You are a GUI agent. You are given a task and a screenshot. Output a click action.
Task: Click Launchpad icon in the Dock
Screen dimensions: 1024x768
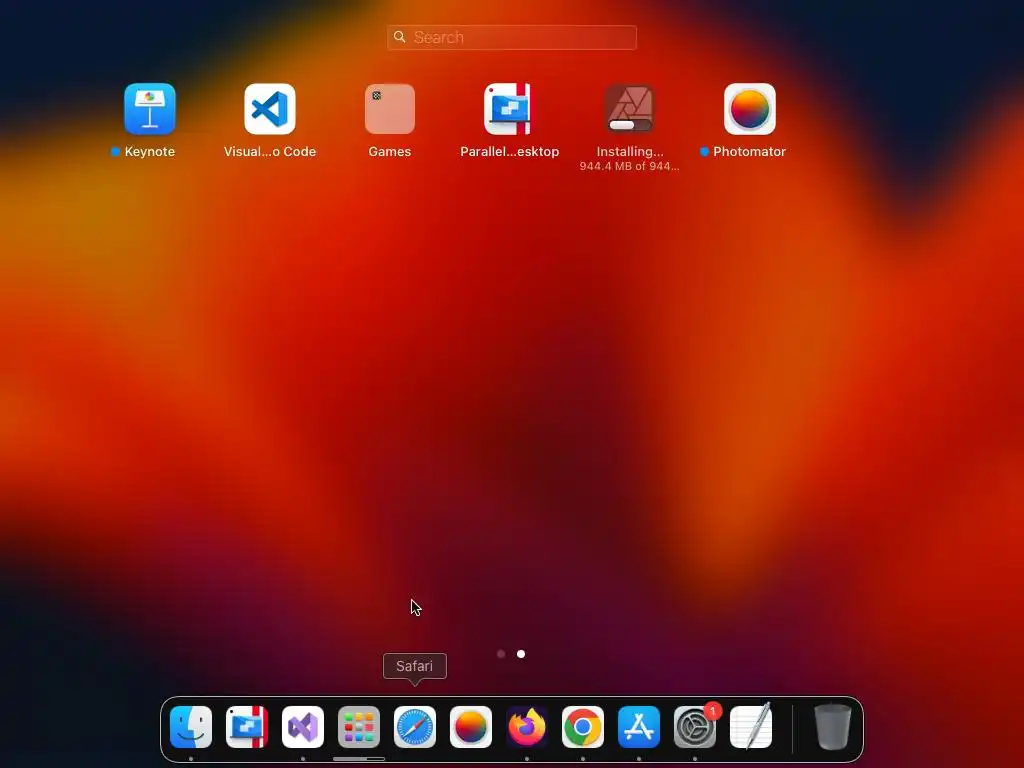coord(359,727)
